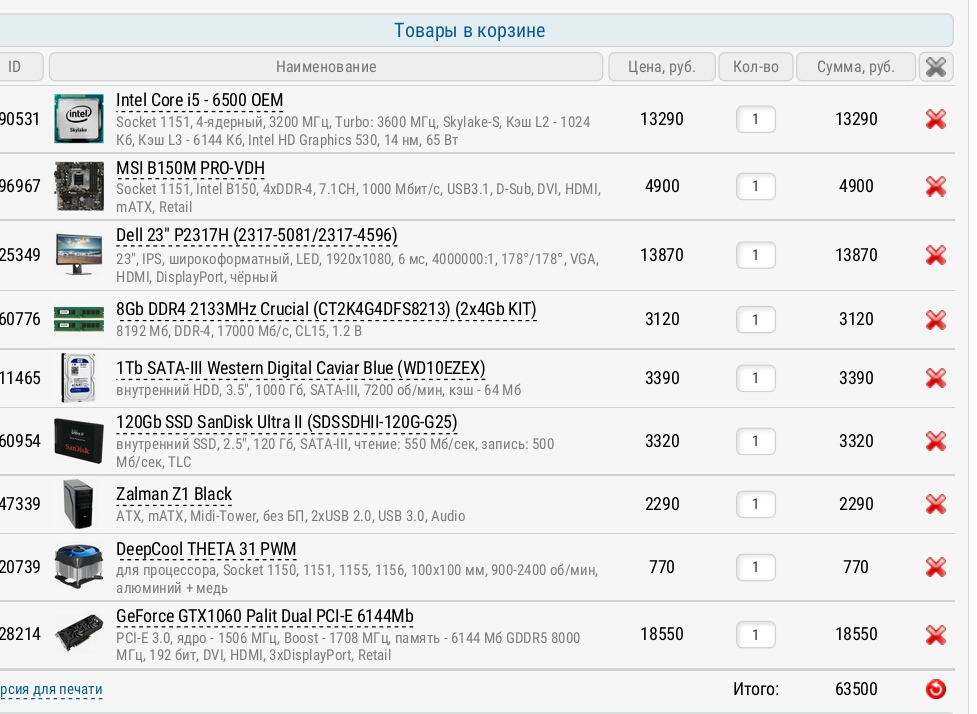Viewport: 977px width, 714px height.
Task: Edit quantity field for SanDisk SSD
Action: tap(755, 441)
